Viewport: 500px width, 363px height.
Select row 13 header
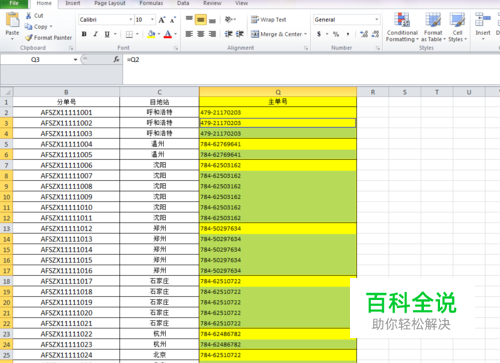[x=7, y=229]
